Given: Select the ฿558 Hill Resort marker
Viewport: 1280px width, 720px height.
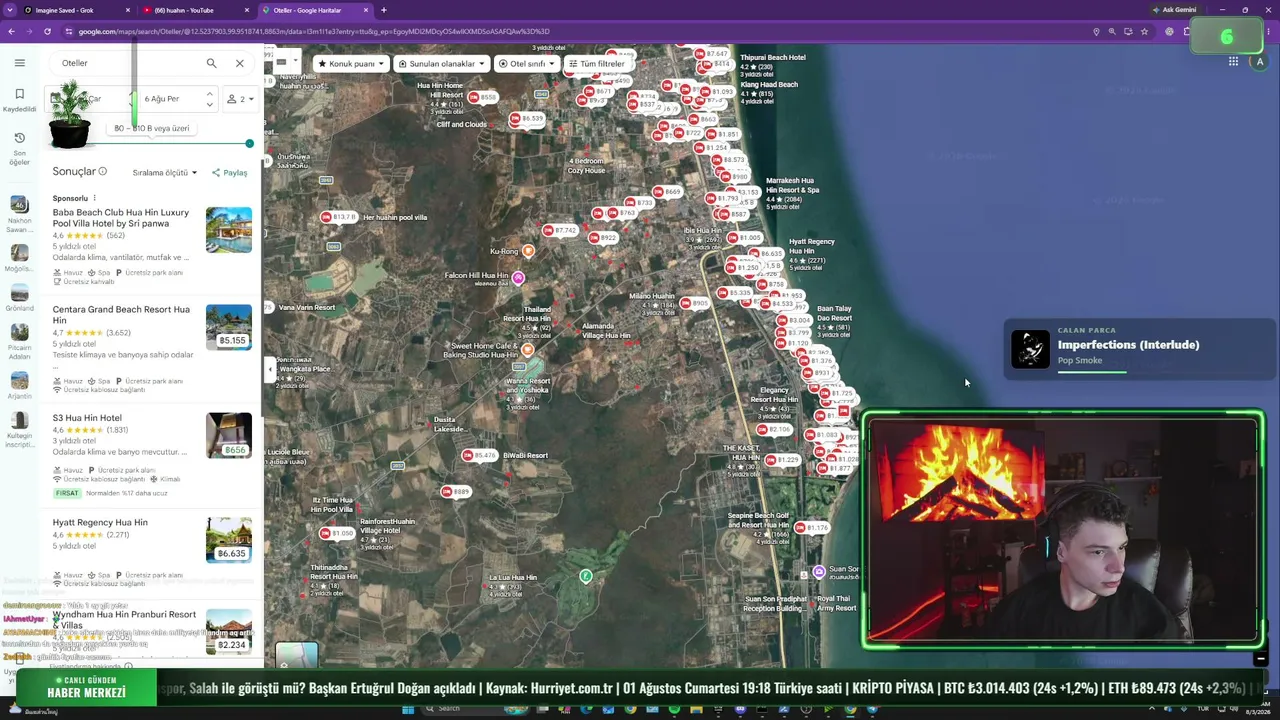Looking at the screenshot, I should 482,97.
